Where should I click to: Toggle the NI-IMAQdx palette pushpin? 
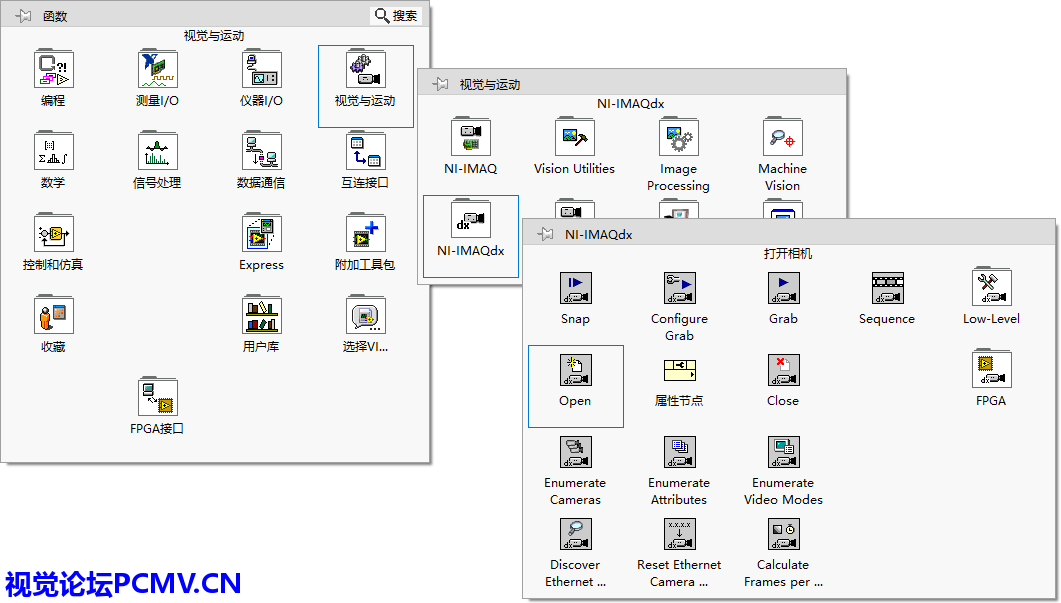545,234
